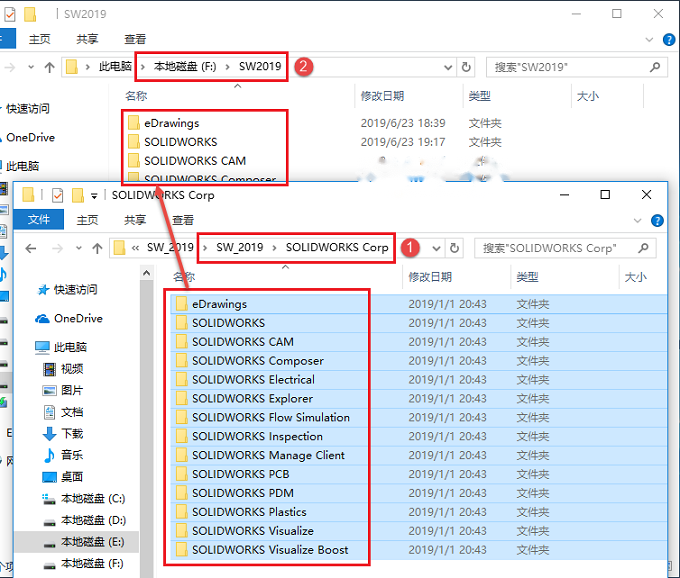The image size is (680, 578).
Task: Click search box in SOLIDWORKS Corp window
Action: click(x=564, y=248)
